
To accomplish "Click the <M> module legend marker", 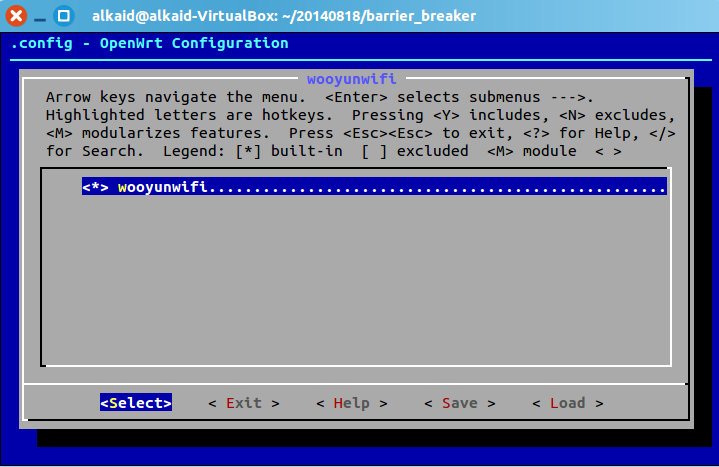I will tap(500, 151).
